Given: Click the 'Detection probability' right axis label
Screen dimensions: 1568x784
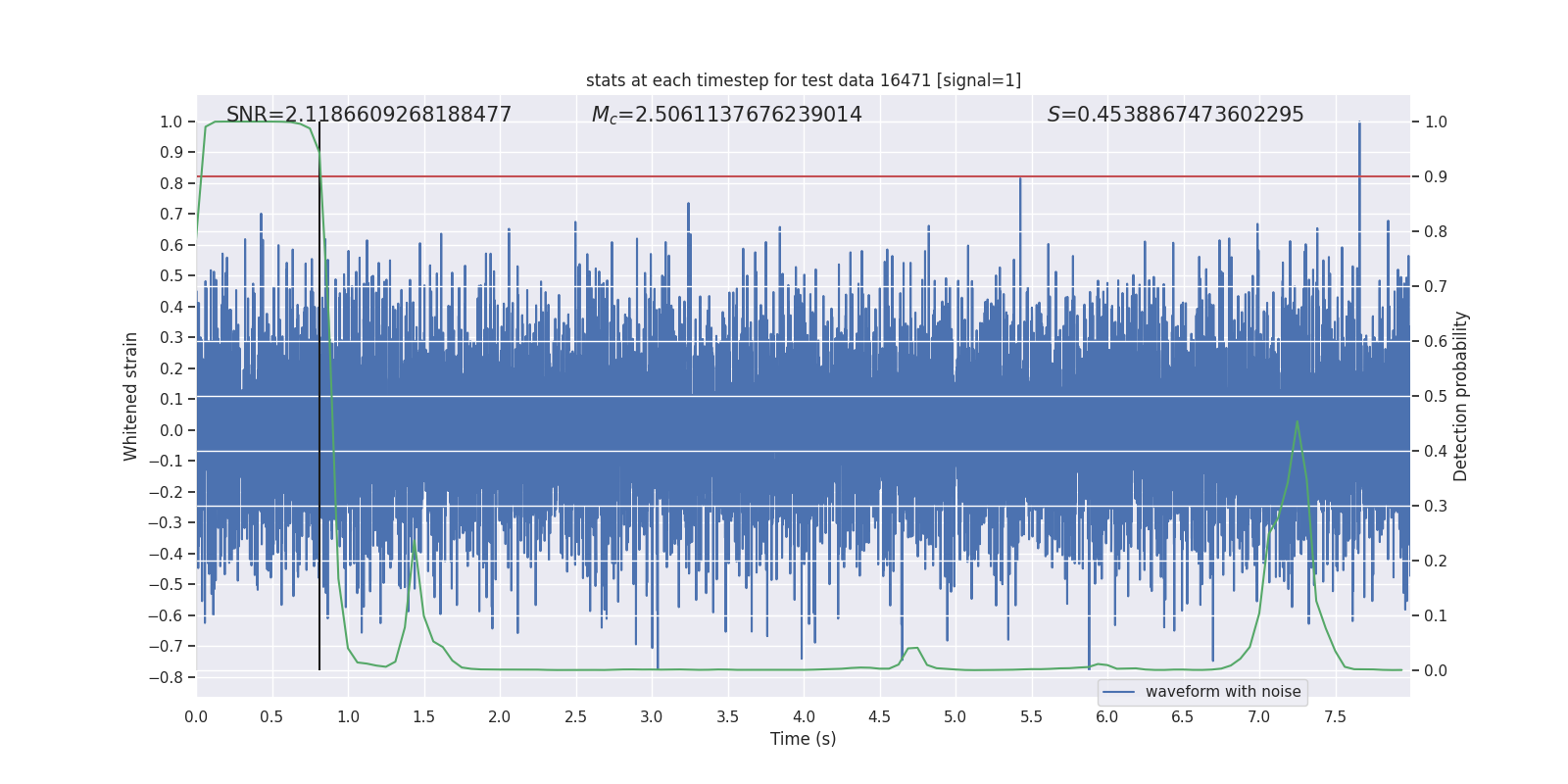Looking at the screenshot, I should tap(1461, 396).
